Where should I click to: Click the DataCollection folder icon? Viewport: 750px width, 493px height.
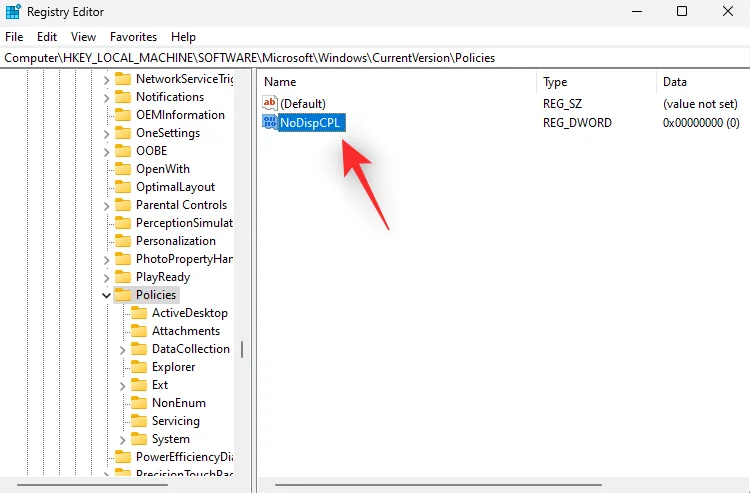(x=139, y=349)
